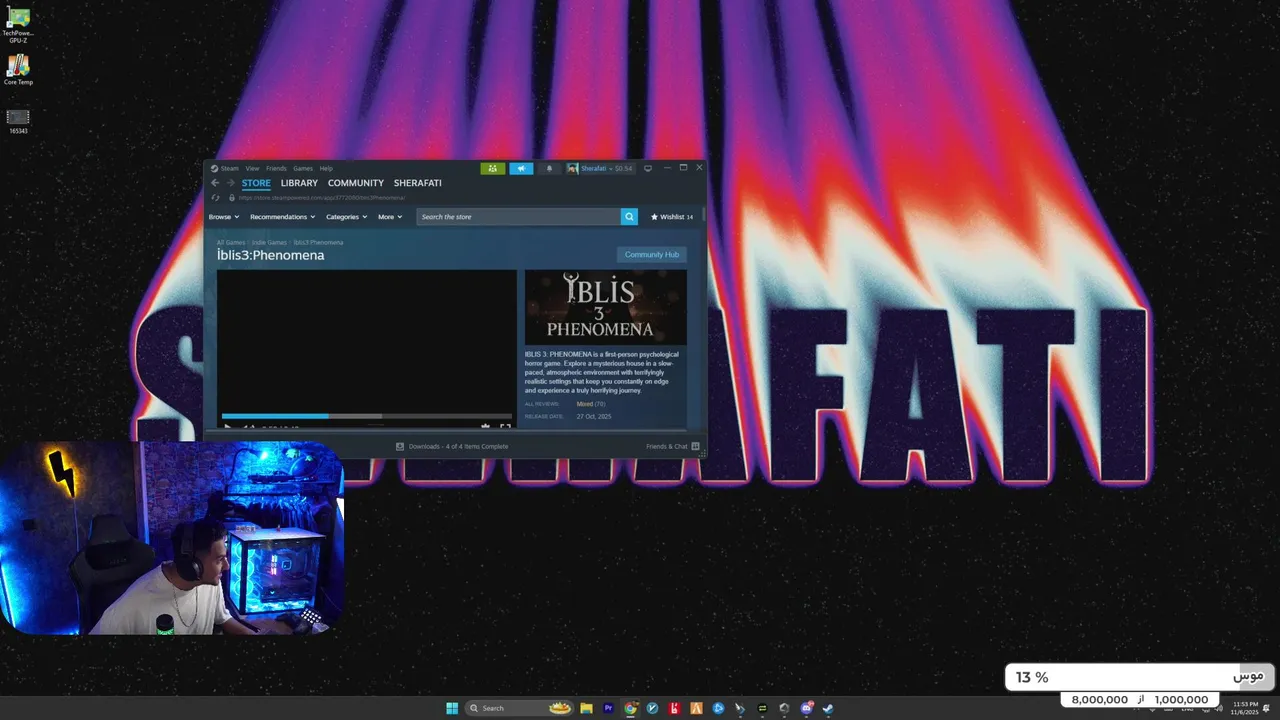Open the TechPowerUp GPU-Z desktop shortcut
The width and height of the screenshot is (1280, 720).
click(x=18, y=24)
